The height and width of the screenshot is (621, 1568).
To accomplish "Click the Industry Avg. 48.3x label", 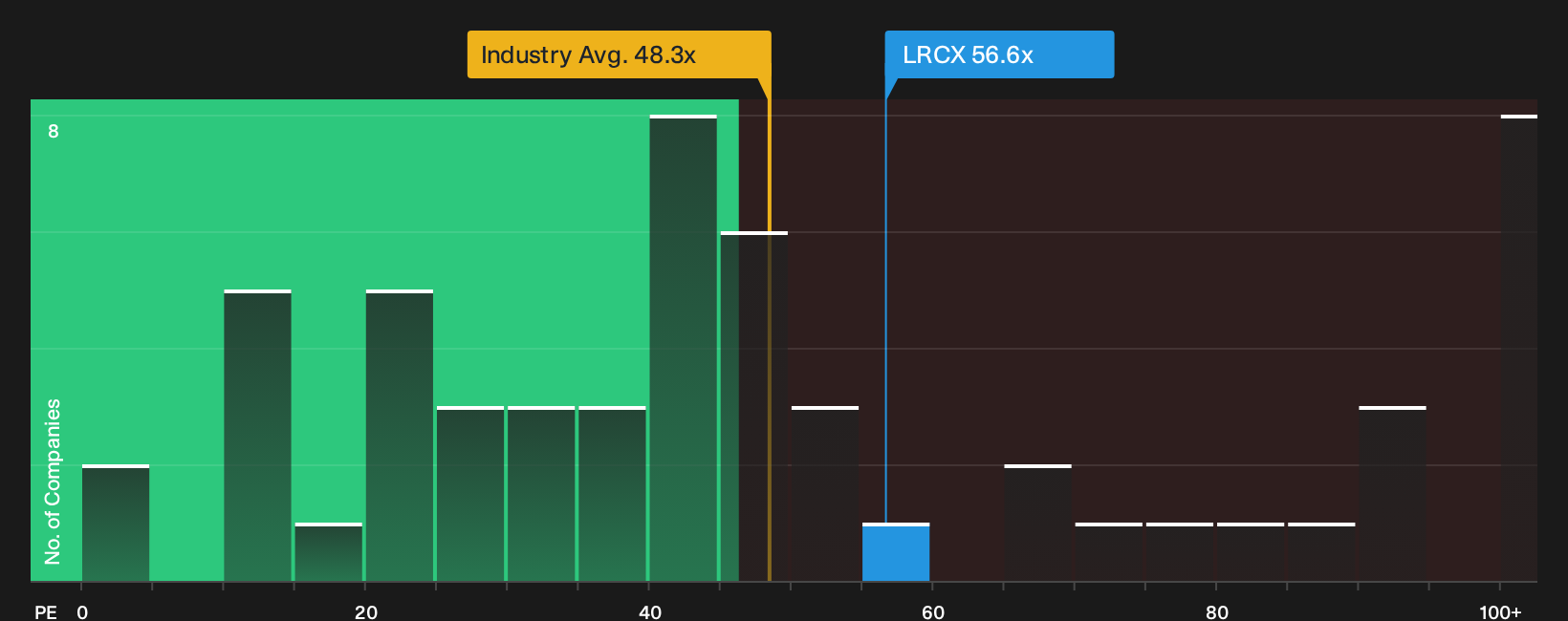I will (x=619, y=54).
